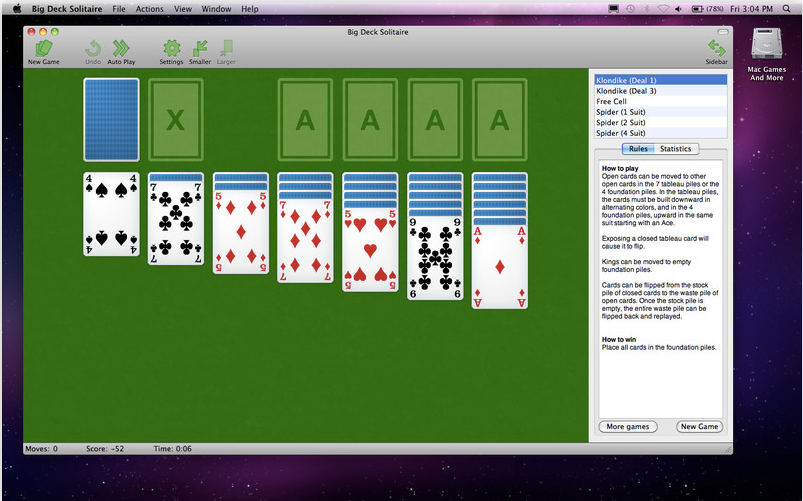
Task: Click the Ace of diamonds card
Action: pos(499,267)
